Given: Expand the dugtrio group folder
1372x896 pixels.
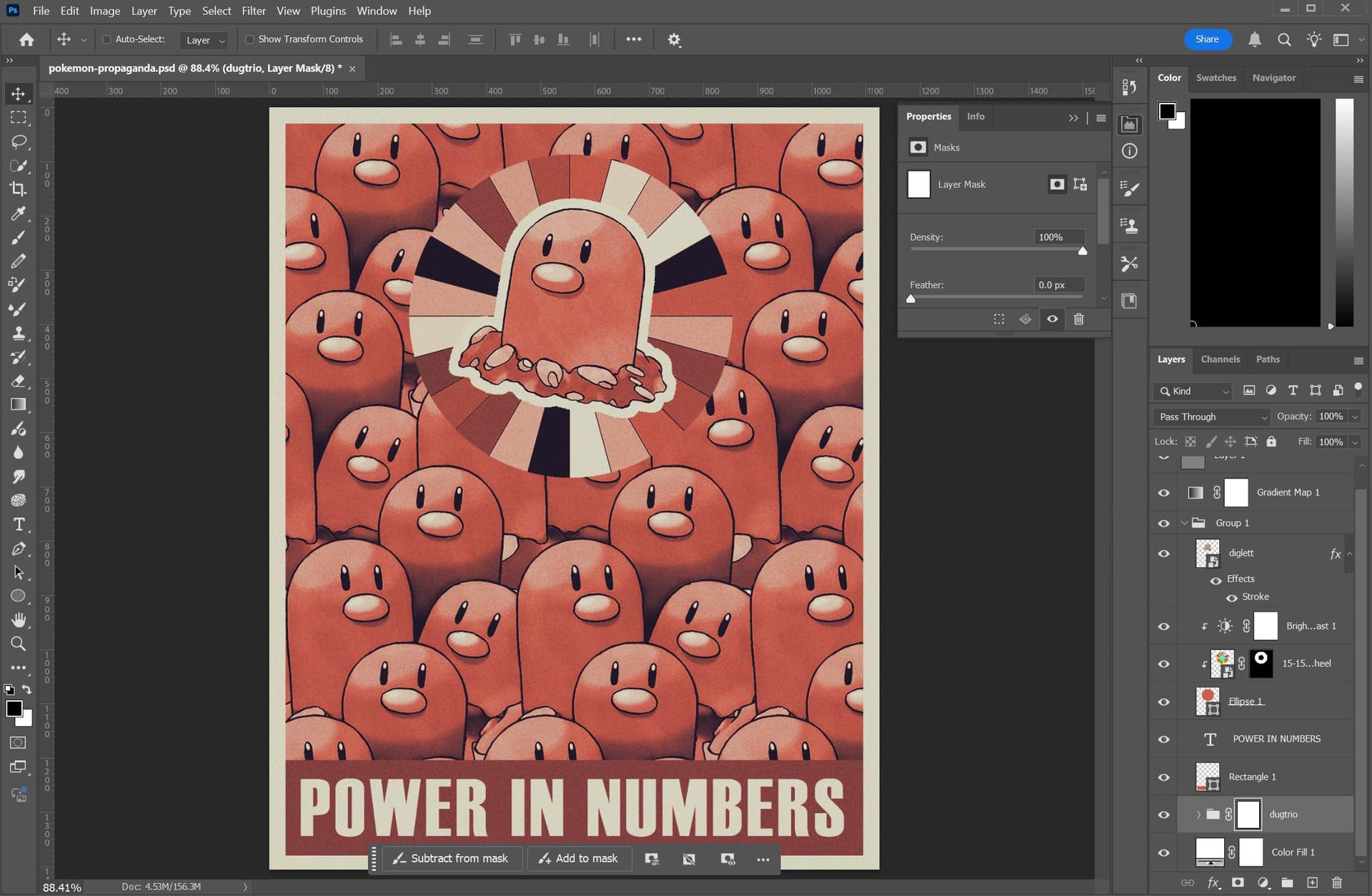Looking at the screenshot, I should pos(1198,815).
